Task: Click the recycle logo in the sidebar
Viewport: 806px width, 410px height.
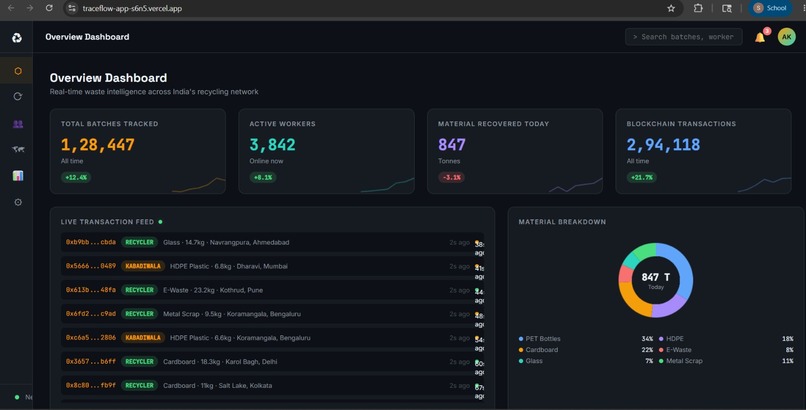Action: point(17,38)
